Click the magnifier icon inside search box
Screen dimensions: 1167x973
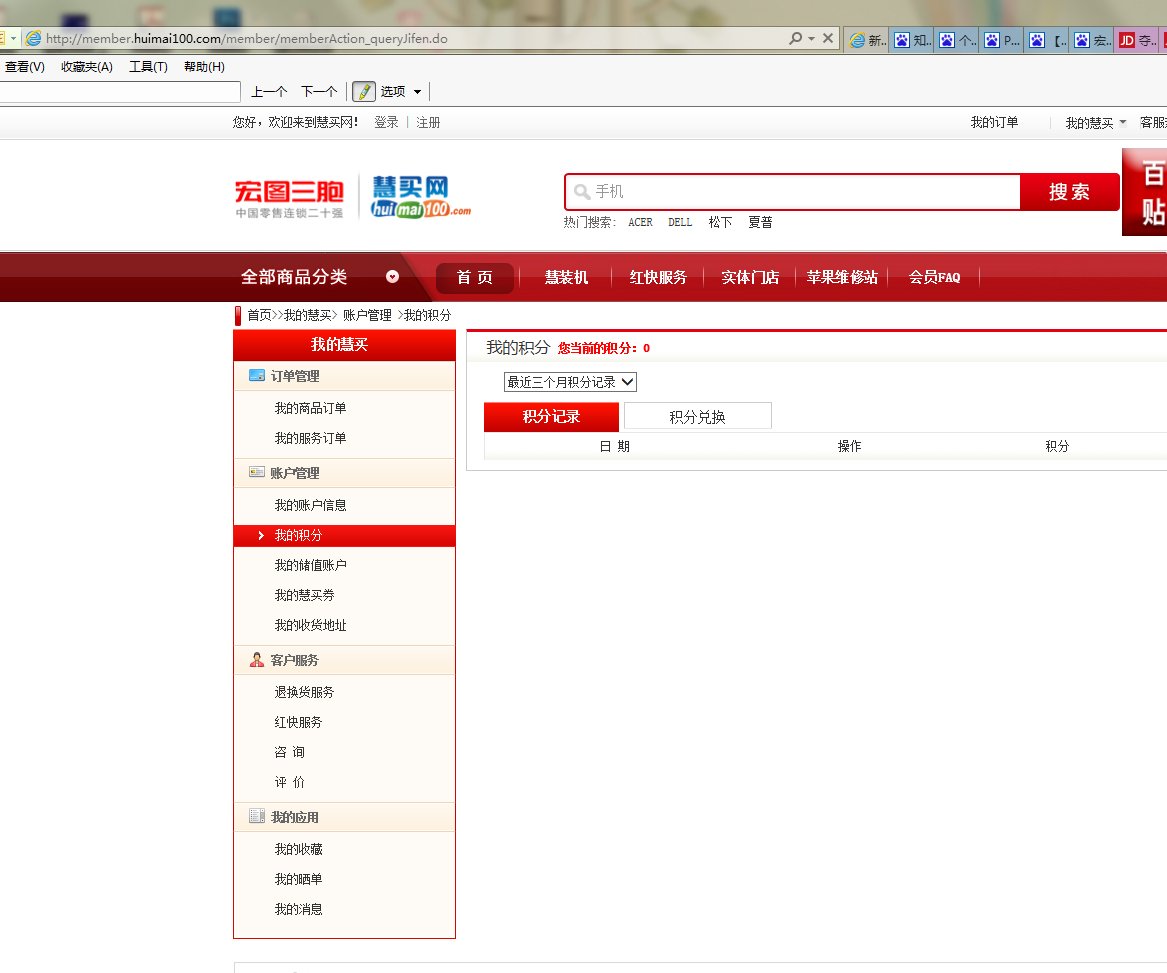point(579,190)
